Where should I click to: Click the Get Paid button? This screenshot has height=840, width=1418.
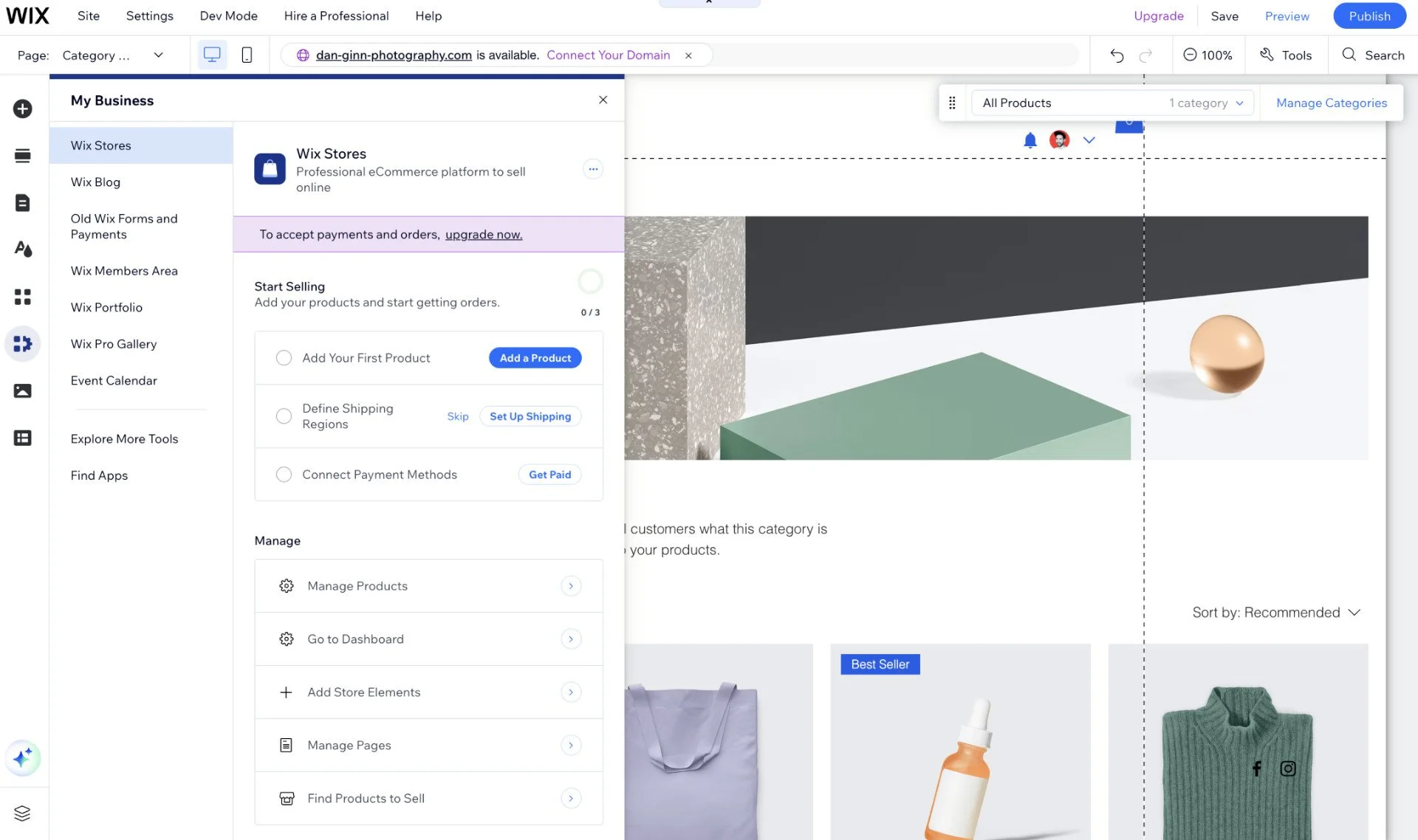click(x=549, y=475)
